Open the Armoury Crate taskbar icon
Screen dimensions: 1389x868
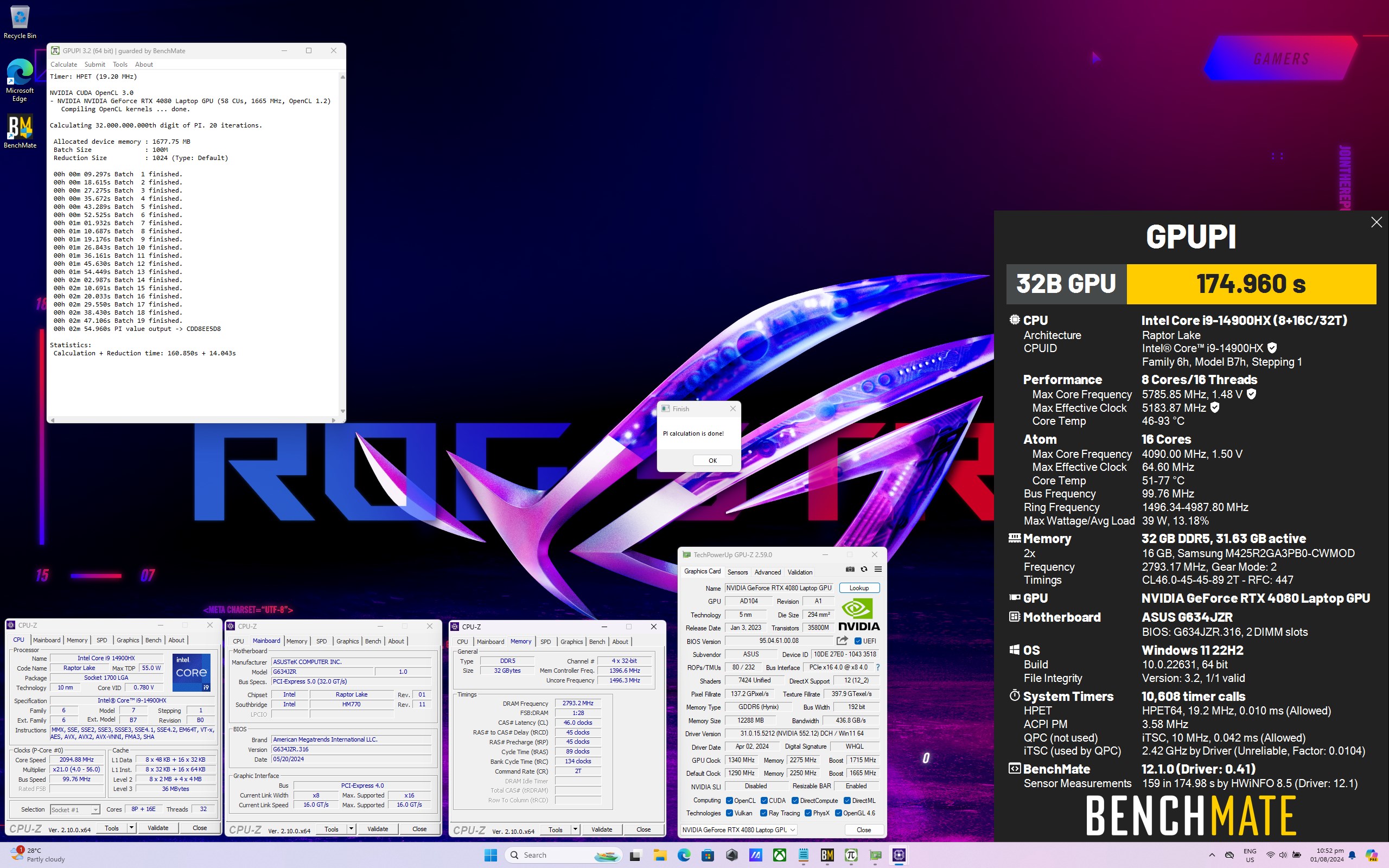pyautogui.click(x=732, y=855)
